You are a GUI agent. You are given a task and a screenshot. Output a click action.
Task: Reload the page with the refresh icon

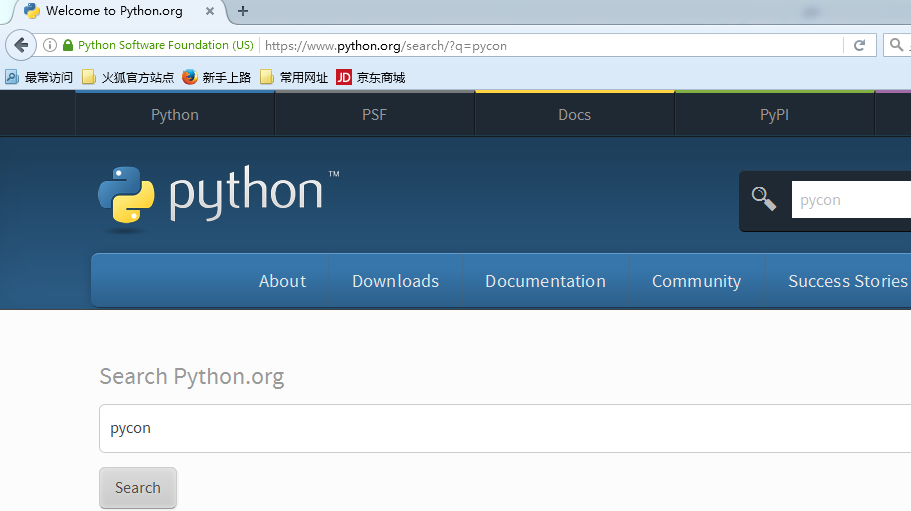point(859,45)
